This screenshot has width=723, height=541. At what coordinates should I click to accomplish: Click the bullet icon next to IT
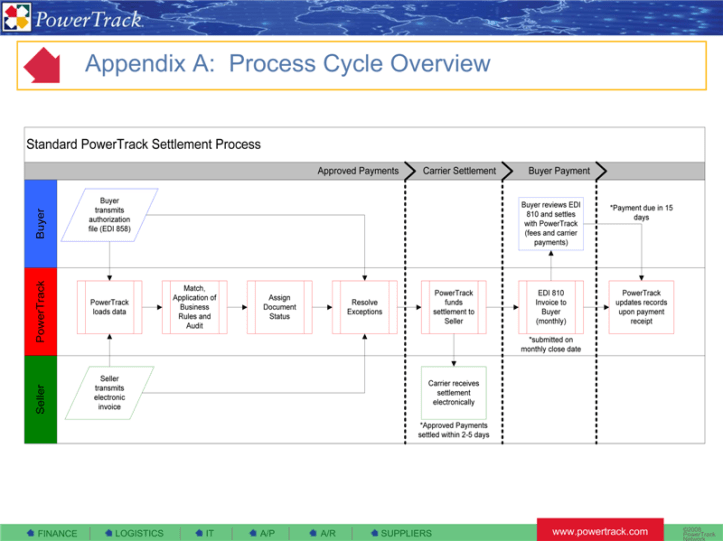tap(198, 533)
